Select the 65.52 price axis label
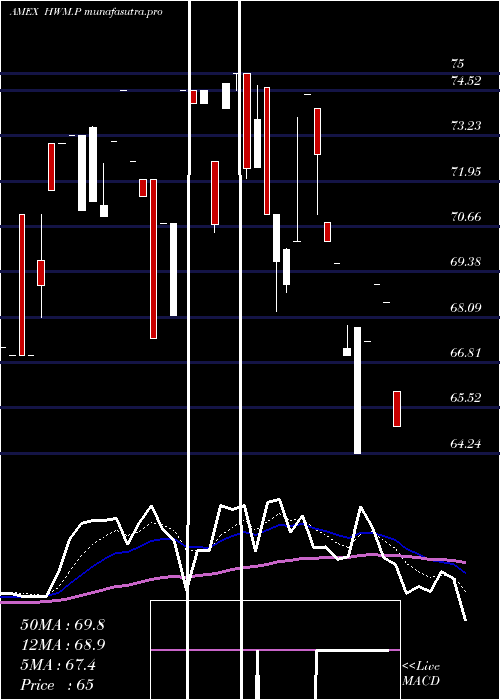500x700 pixels. [x=466, y=398]
